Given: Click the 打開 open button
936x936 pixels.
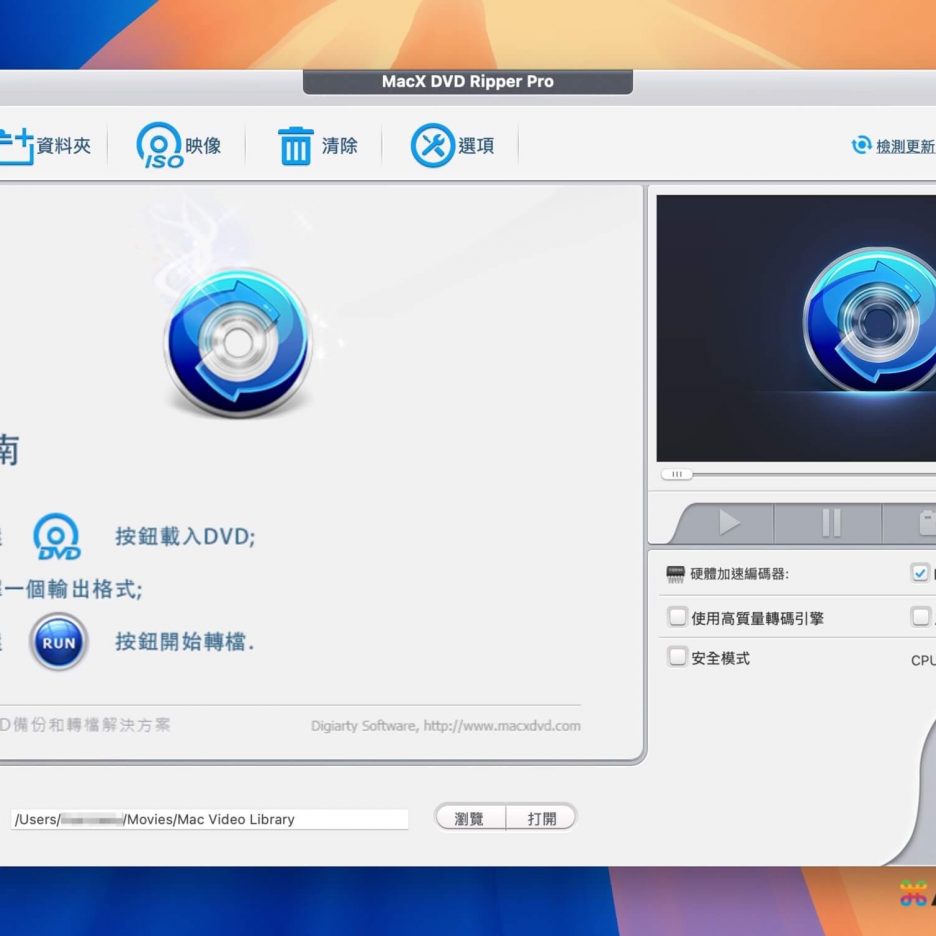Looking at the screenshot, I should 541,818.
